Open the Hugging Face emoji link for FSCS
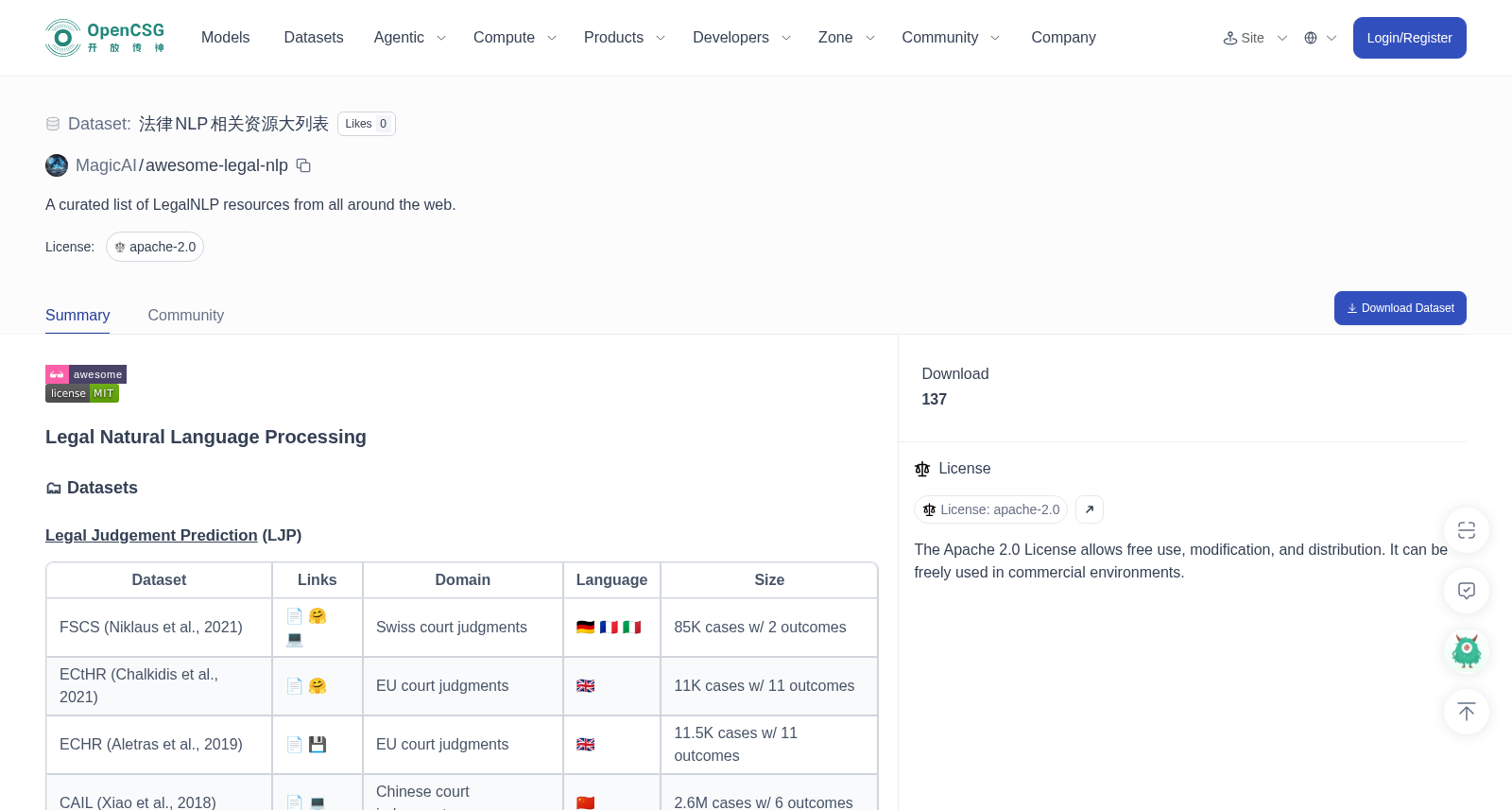The width and height of the screenshot is (1512, 810). pyautogui.click(x=318, y=616)
